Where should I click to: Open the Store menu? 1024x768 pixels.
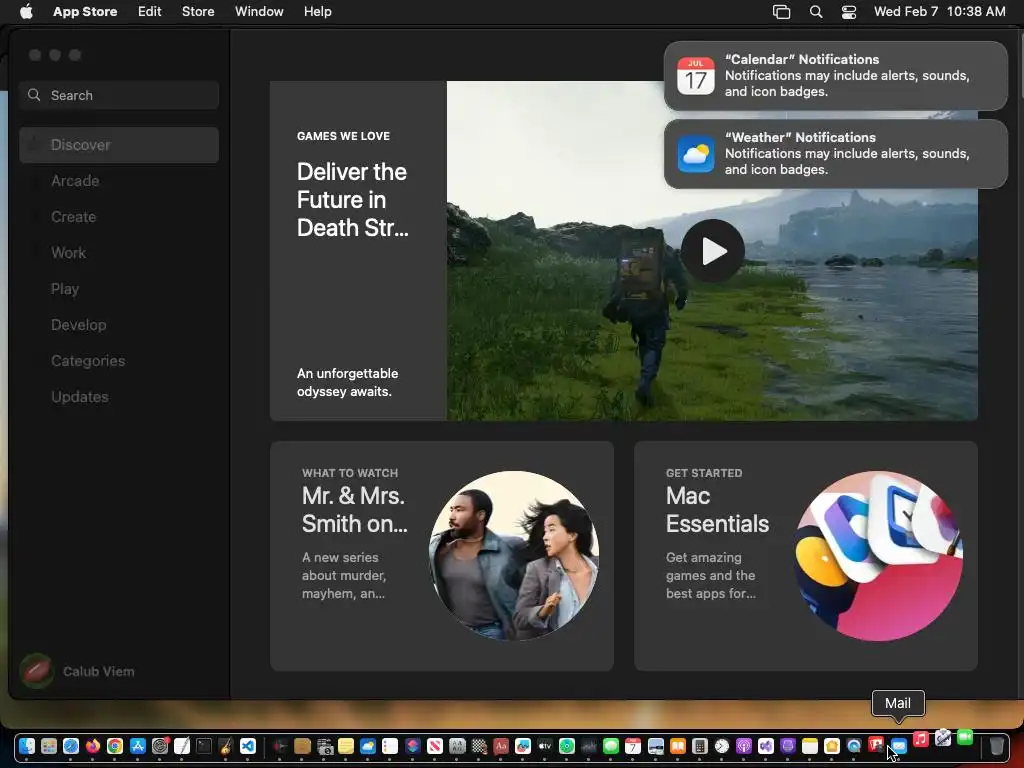click(198, 11)
